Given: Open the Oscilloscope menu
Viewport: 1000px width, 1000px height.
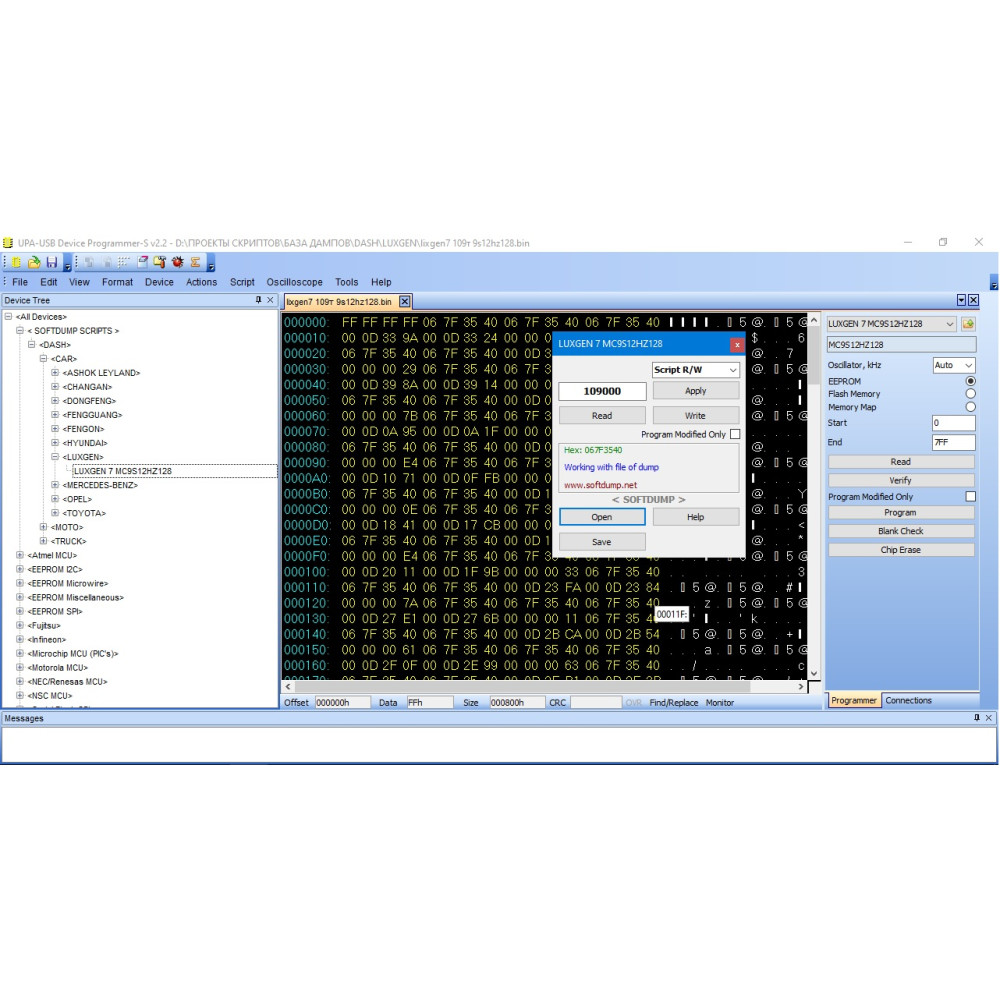Looking at the screenshot, I should (x=294, y=282).
